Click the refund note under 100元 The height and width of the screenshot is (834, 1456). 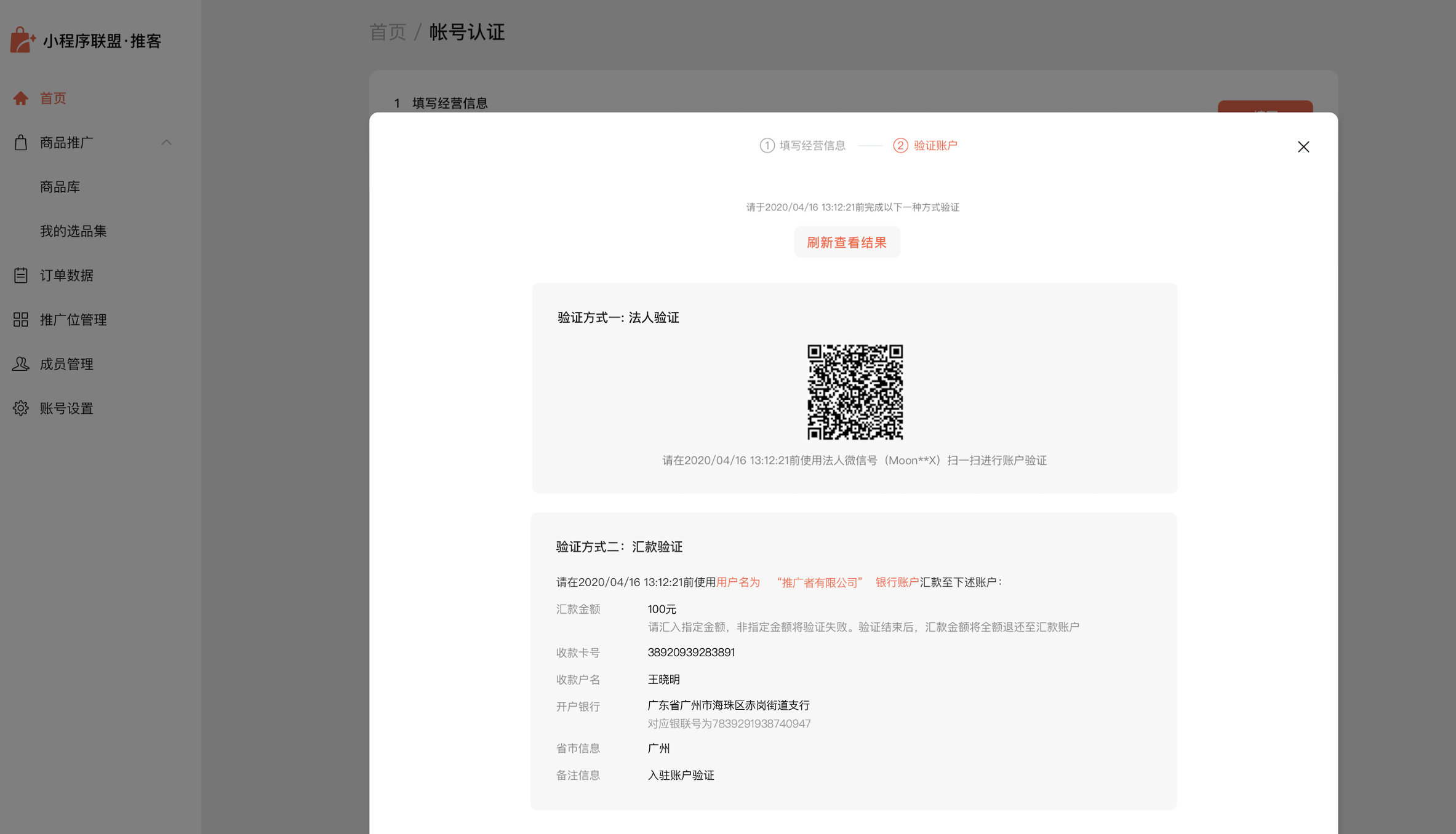pyautogui.click(x=863, y=627)
